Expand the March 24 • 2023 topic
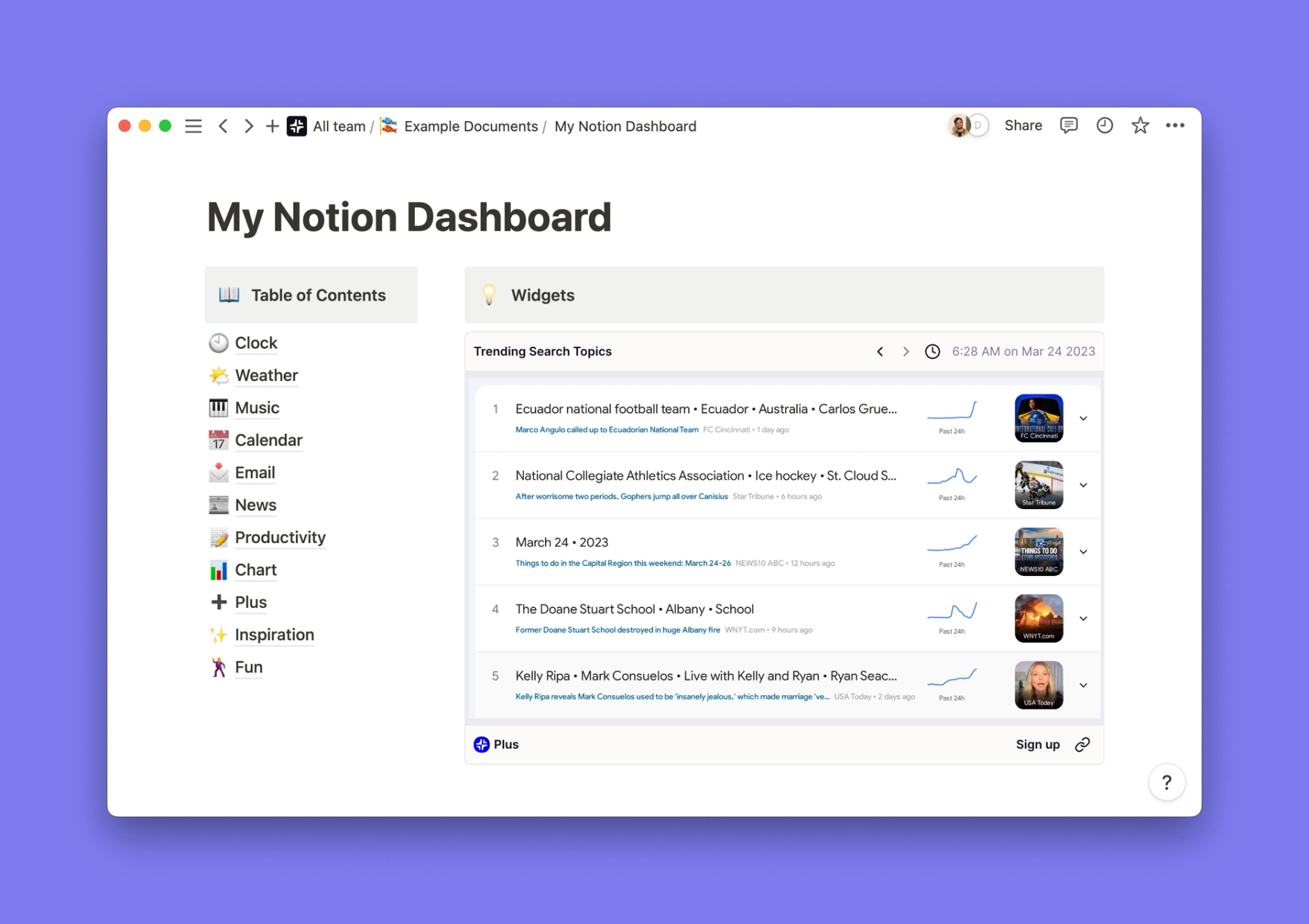 pos(1083,552)
